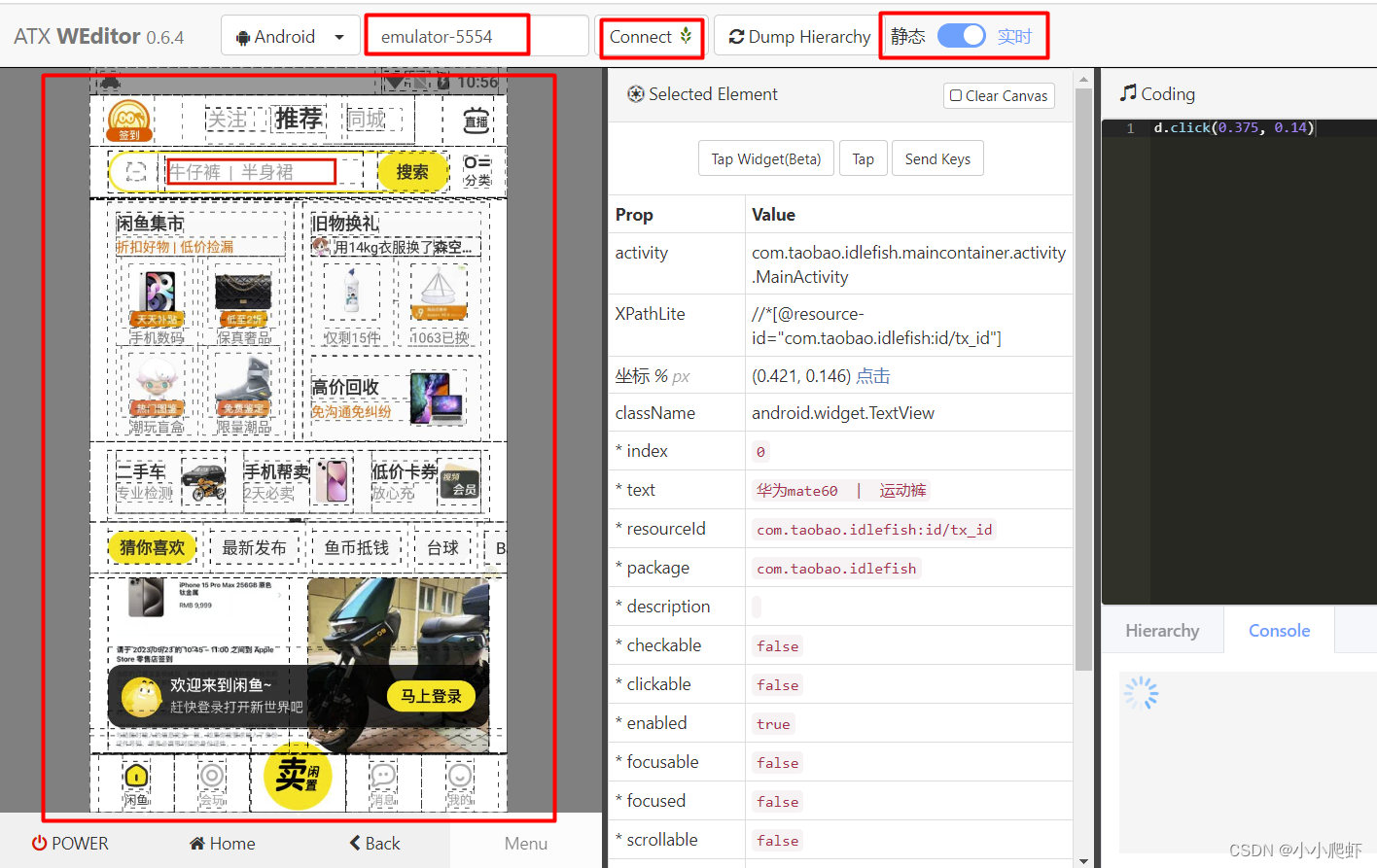The image size is (1377, 868).
Task: Tap the 仅剩15件 bottle thumbnail
Action: coord(352,293)
